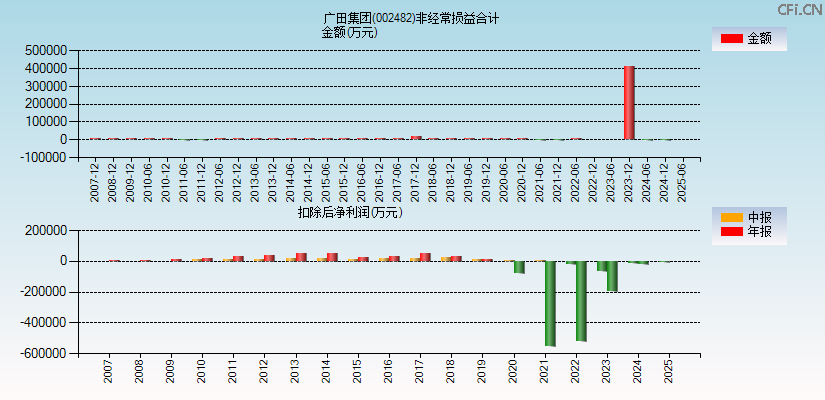Screen dimensions: 825x400
Task: Click the 年报 legend label
Action: click(759, 232)
